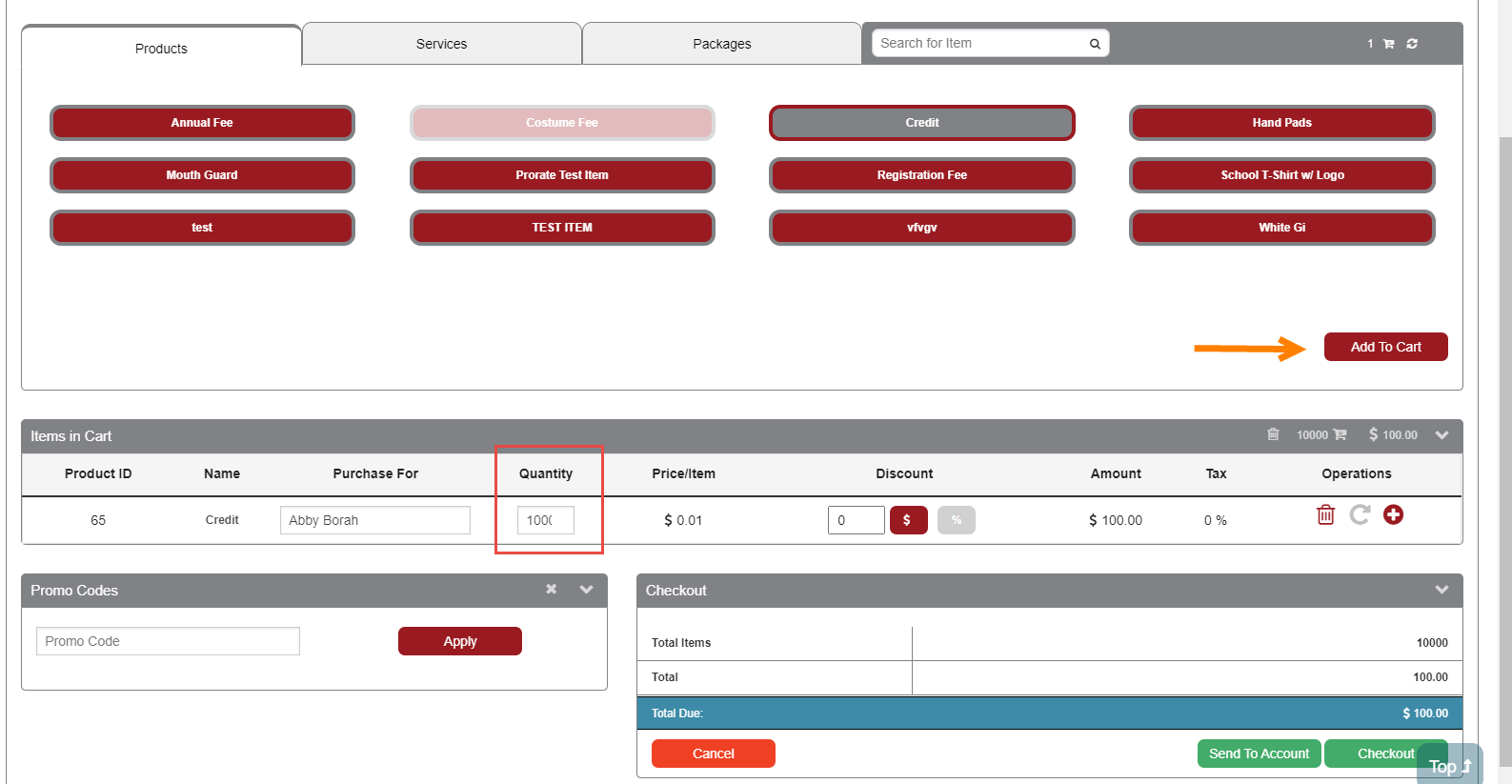Image resolution: width=1512 pixels, height=784 pixels.
Task: Collapse the Items in Cart panel
Action: [1441, 435]
